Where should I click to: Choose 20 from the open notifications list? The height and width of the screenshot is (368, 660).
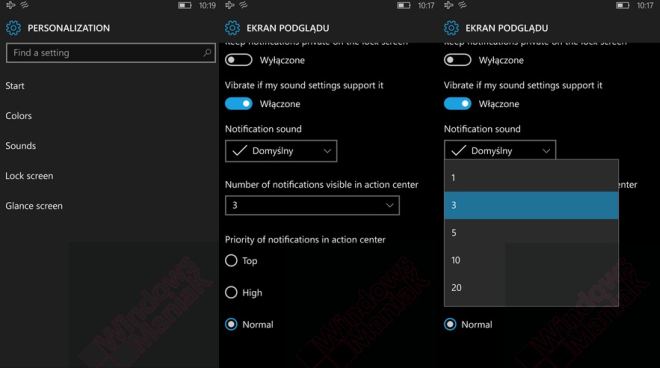pos(531,288)
